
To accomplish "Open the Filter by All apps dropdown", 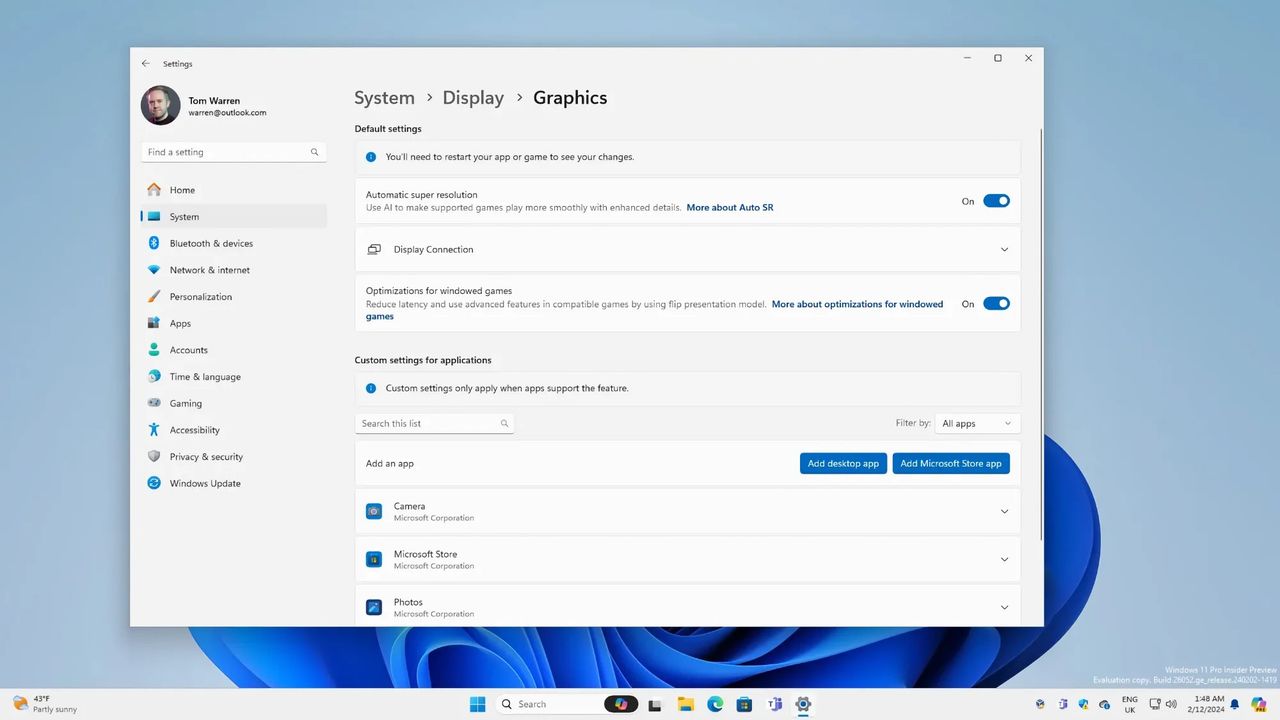I will [976, 423].
